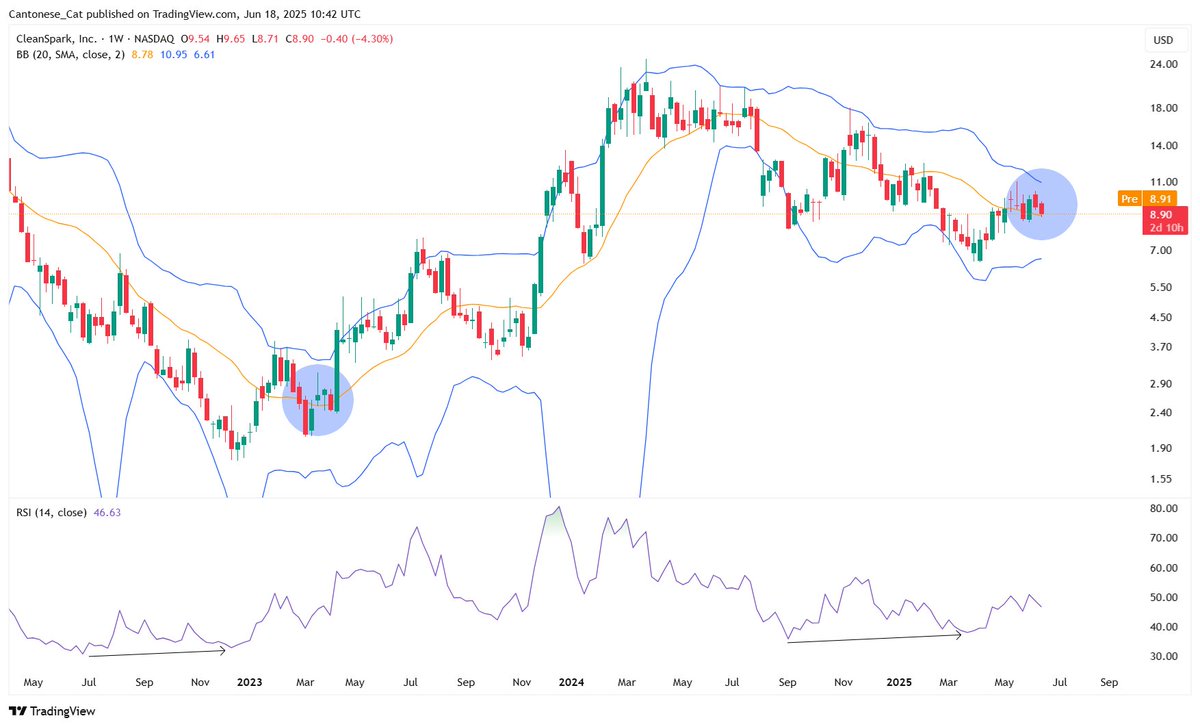Click the 4.50 price axis label
This screenshot has height=727, width=1200.
[x=1159, y=318]
